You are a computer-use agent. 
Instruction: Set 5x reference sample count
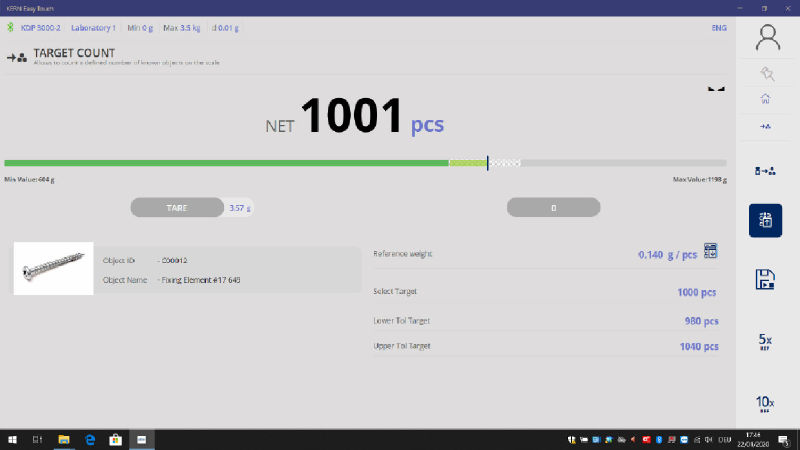[766, 342]
